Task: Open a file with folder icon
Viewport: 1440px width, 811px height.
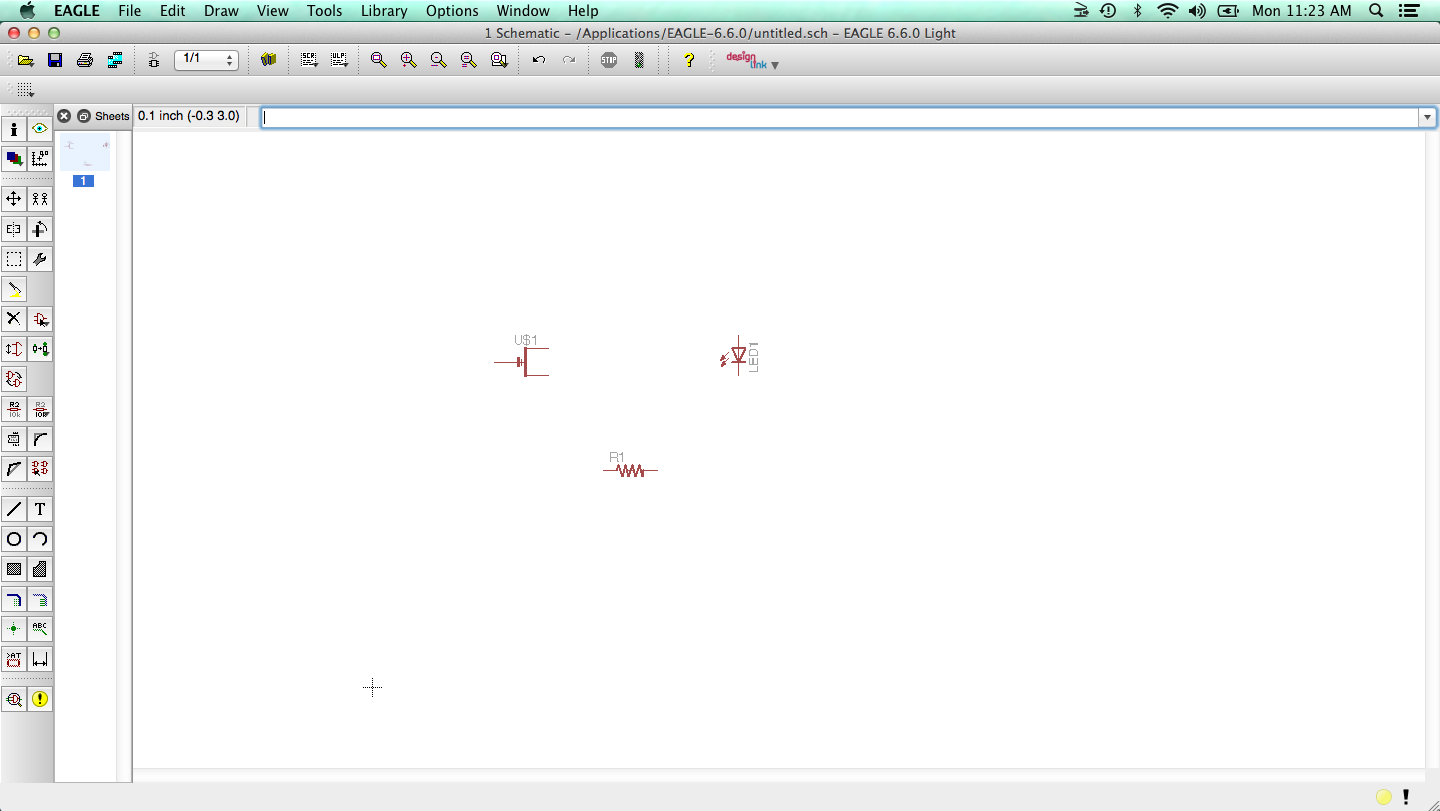Action: [x=26, y=60]
